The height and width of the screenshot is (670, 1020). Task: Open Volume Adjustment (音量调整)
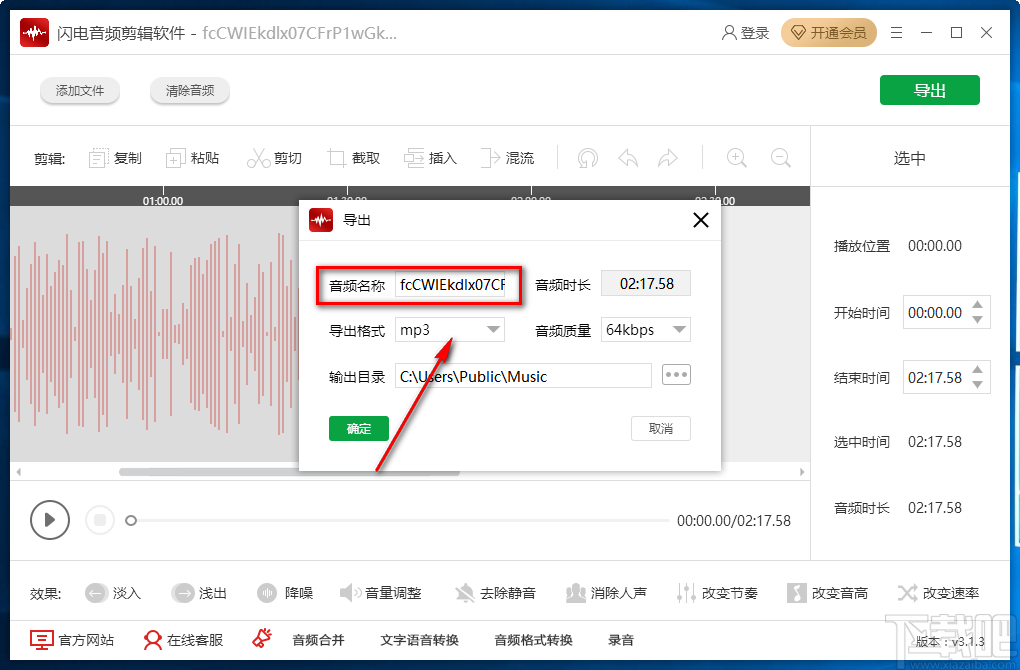pyautogui.click(x=381, y=593)
